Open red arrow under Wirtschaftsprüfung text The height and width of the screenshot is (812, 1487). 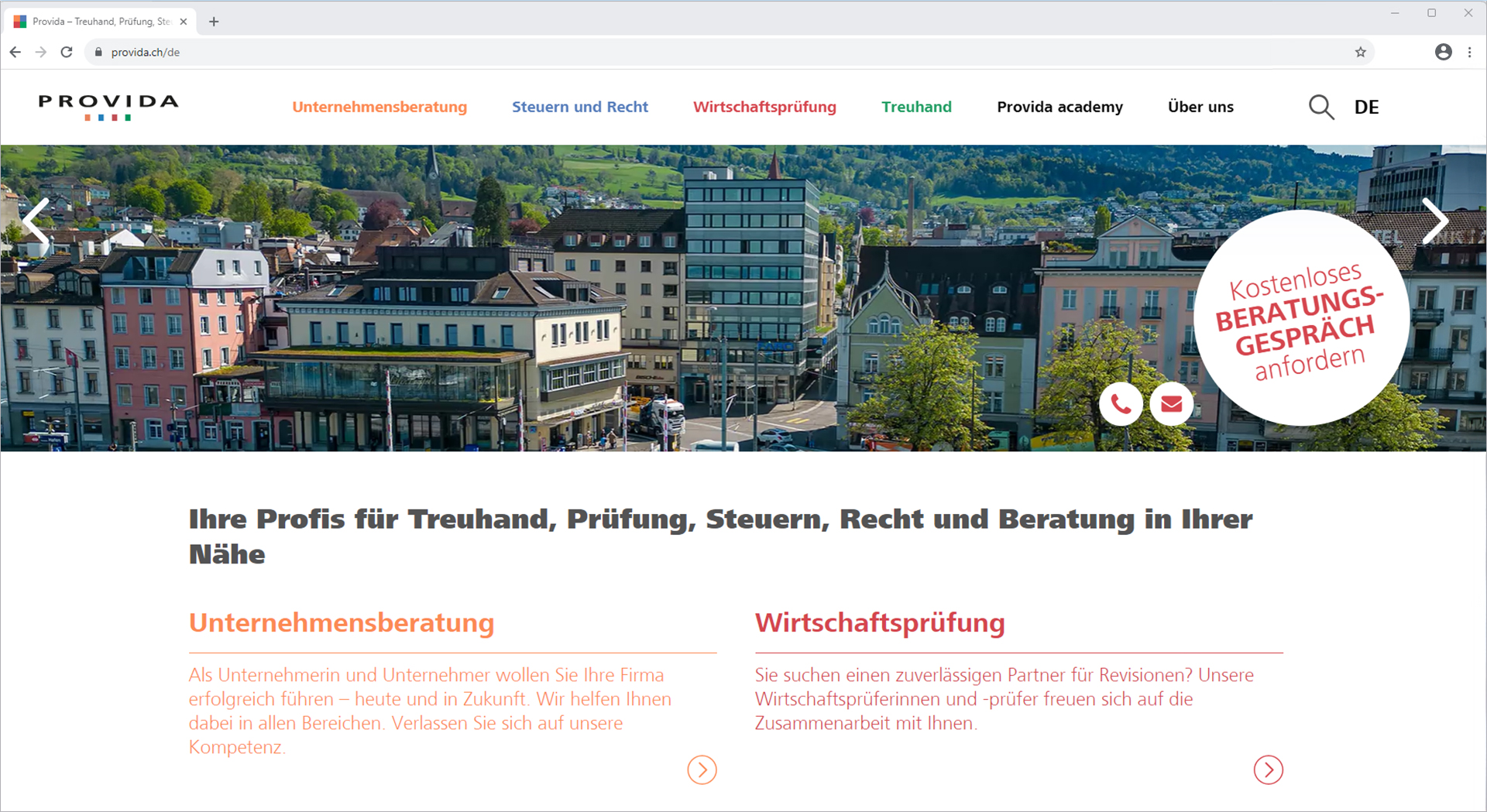1268,769
